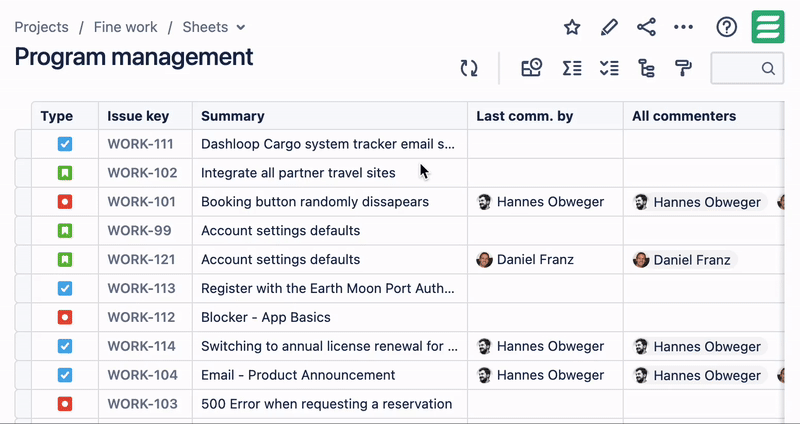Screen dimensions: 800x424
Task: Click Daniel Franz chip in All commenters
Action: (685, 260)
